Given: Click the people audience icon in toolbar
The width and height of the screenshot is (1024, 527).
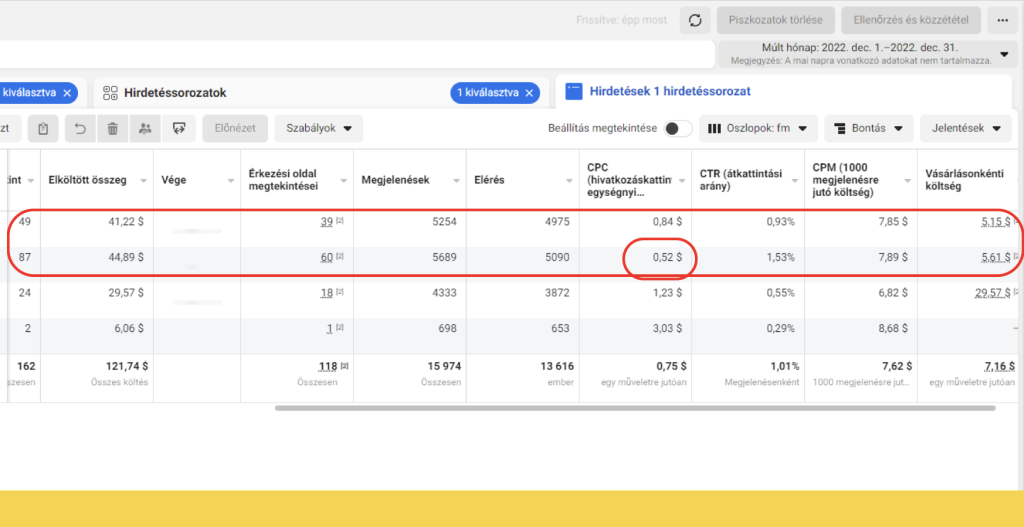Looking at the screenshot, I should [146, 128].
